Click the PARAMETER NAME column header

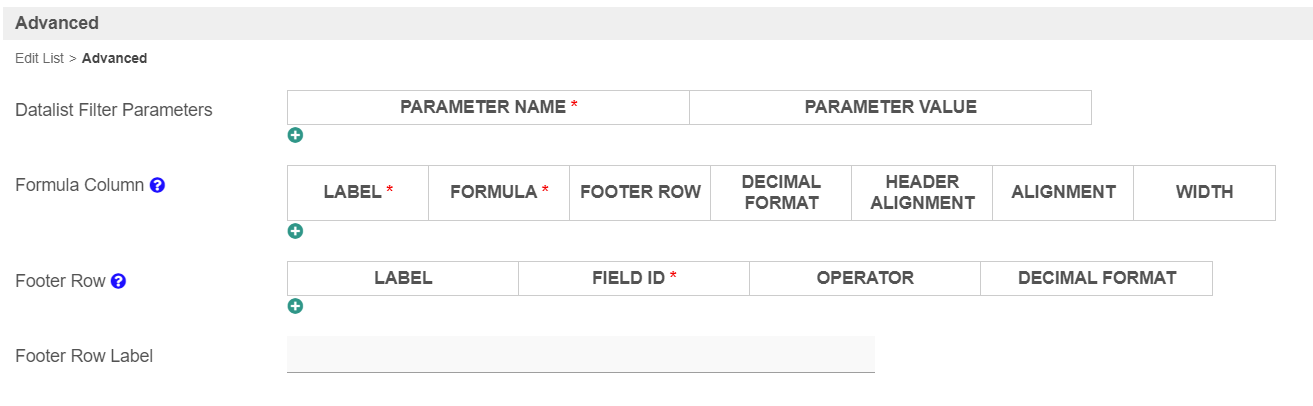pos(488,107)
